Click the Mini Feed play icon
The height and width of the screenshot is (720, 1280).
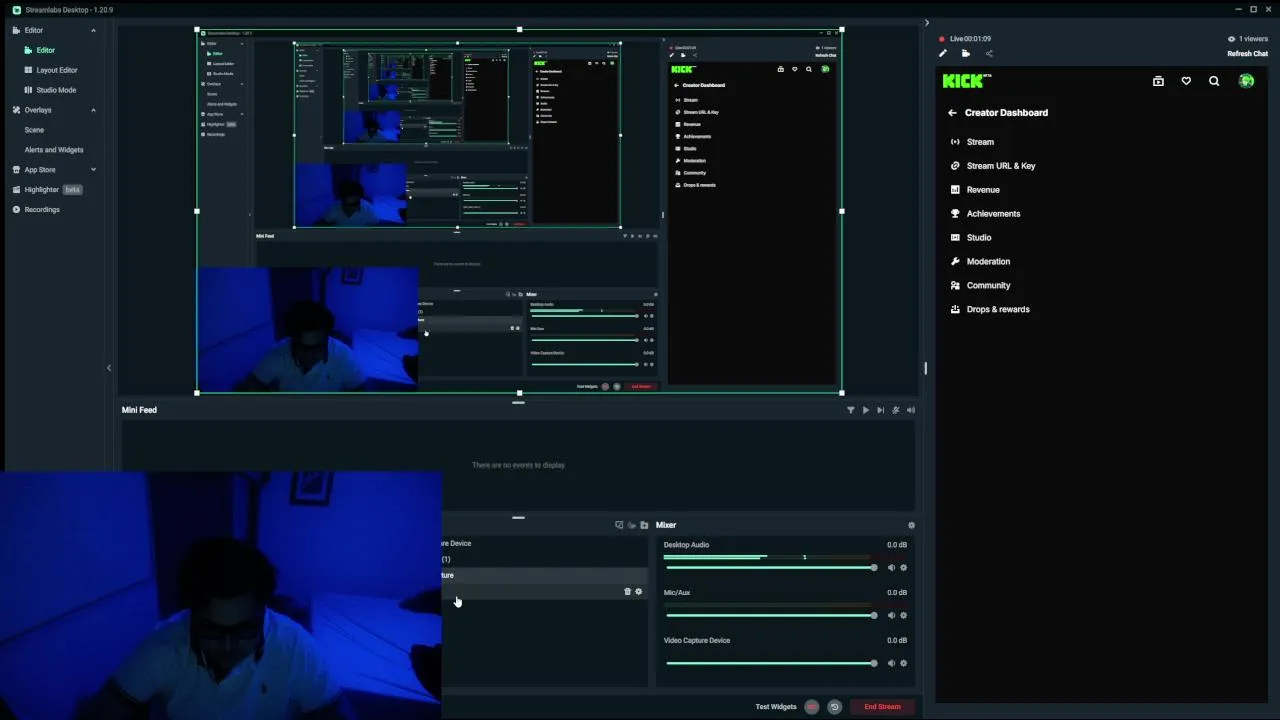coord(866,410)
